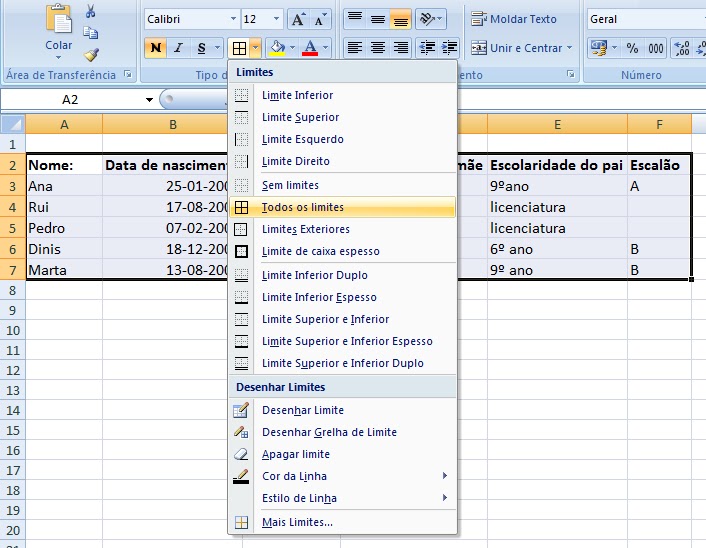Image resolution: width=706 pixels, height=548 pixels.
Task: Open alignment group dialog launcher
Action: click(570, 74)
